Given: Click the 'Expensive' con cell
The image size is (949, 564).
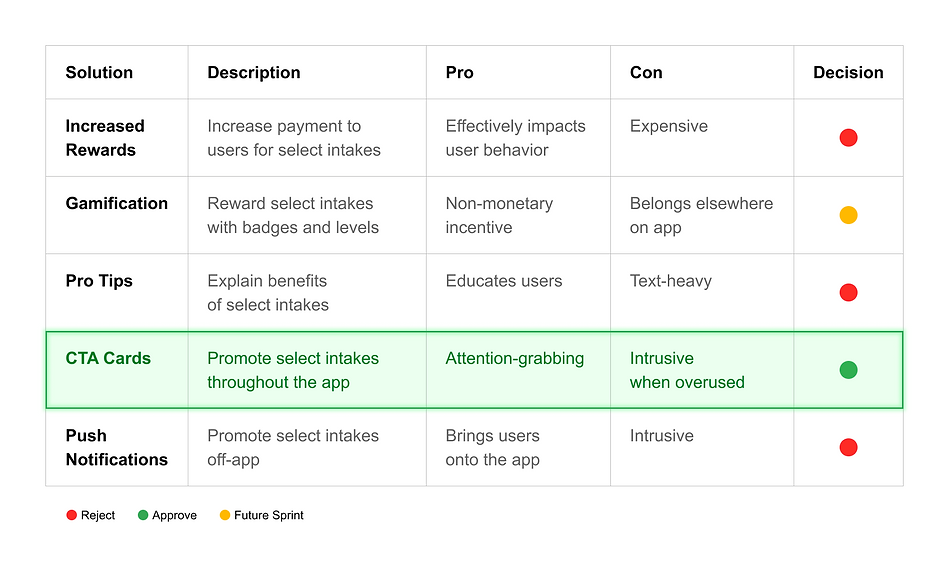Looking at the screenshot, I should [702, 138].
